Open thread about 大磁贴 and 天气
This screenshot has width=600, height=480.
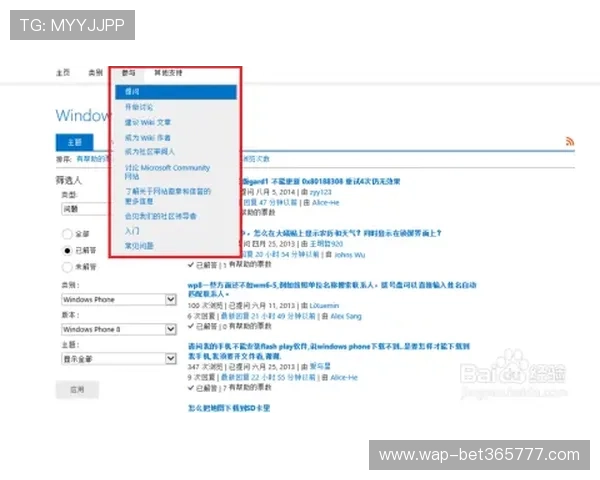(342, 233)
